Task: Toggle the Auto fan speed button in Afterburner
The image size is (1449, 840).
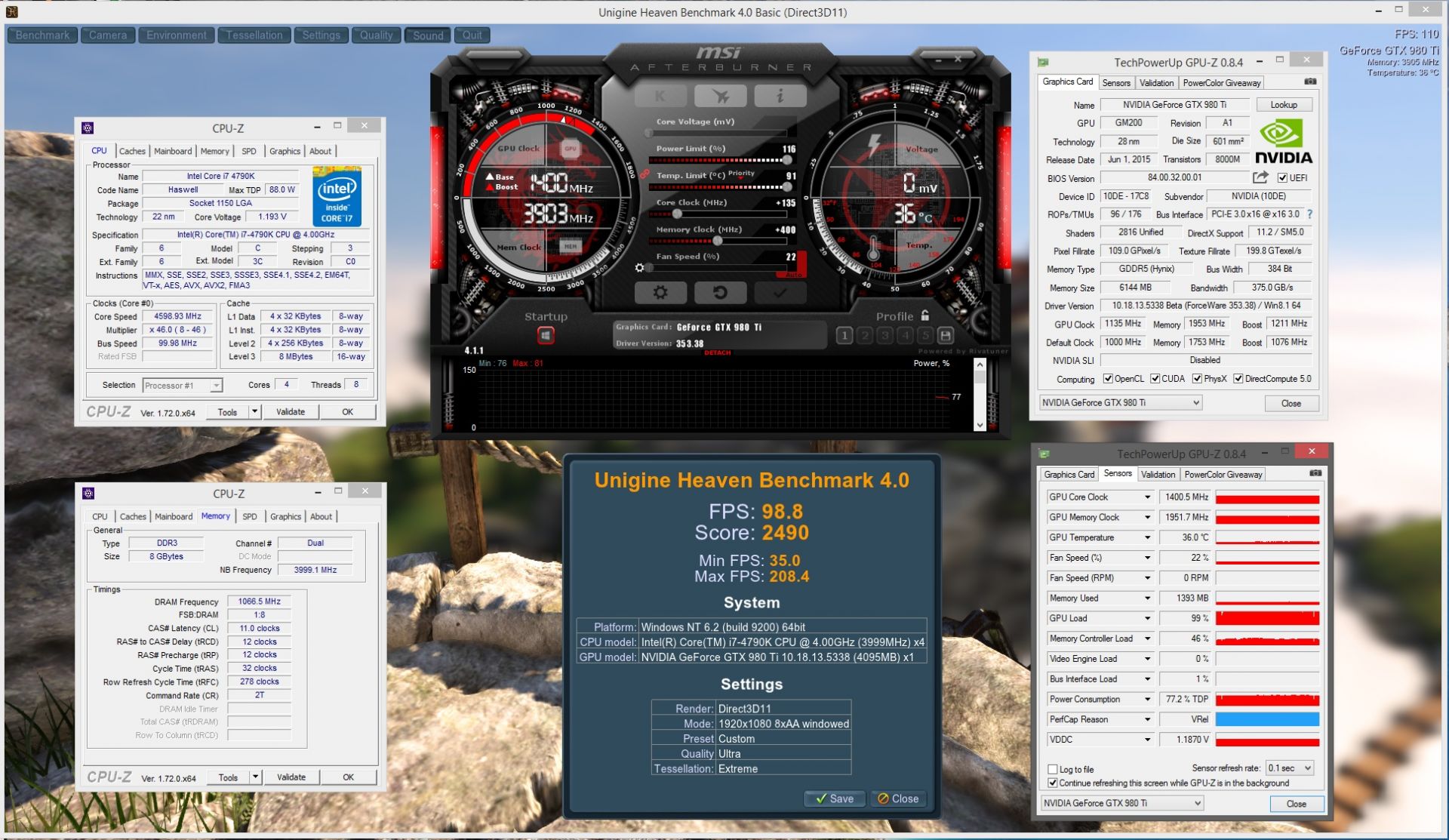Action: point(794,275)
